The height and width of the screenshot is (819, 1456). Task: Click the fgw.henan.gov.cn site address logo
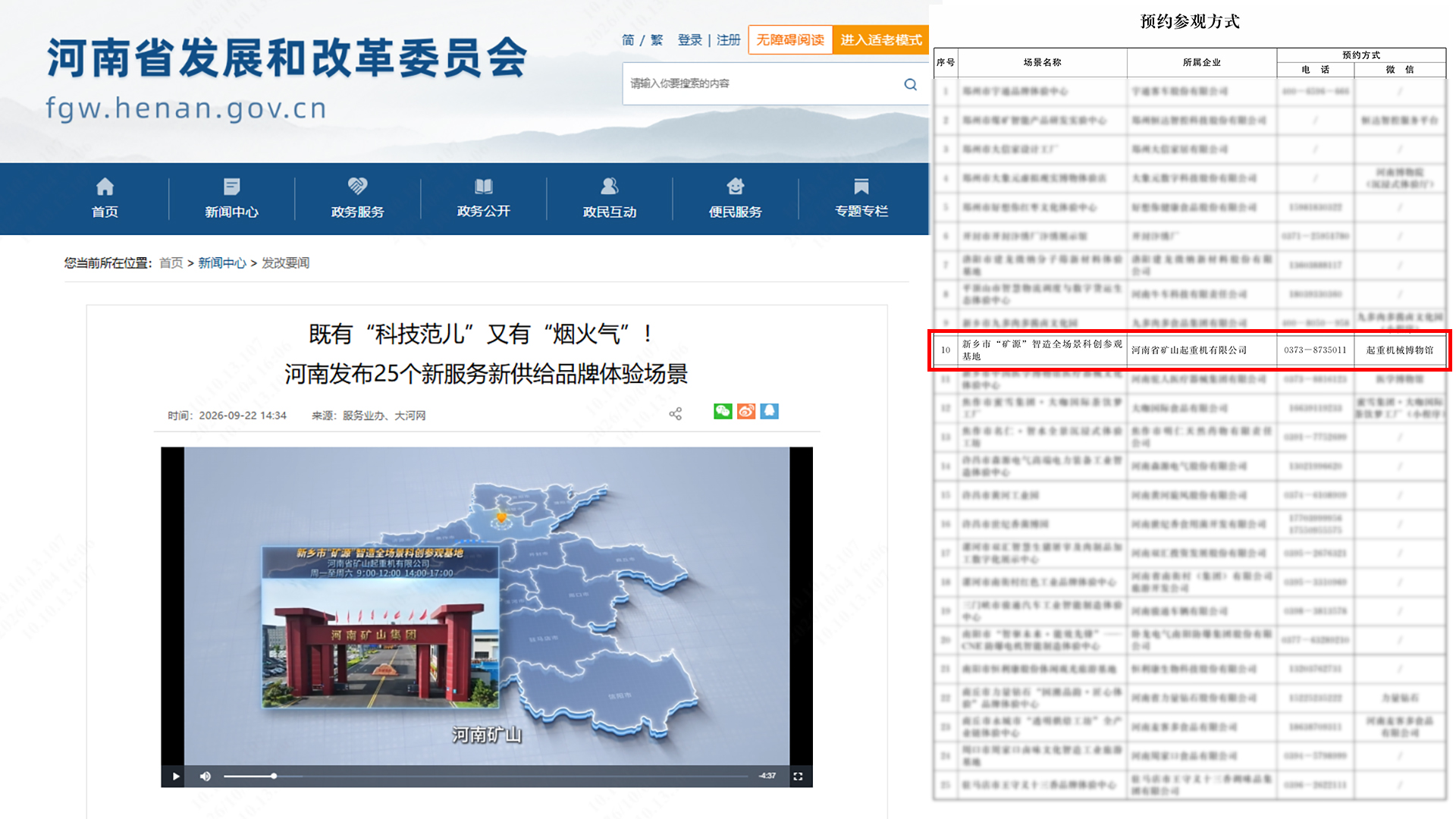pyautogui.click(x=186, y=108)
